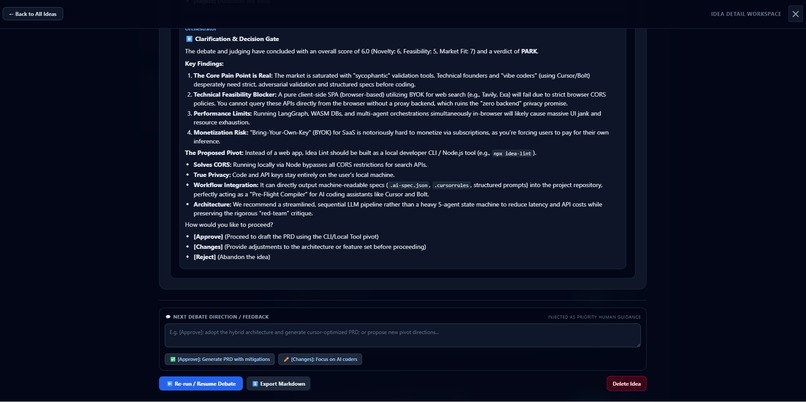Click the 'Solves CORS:' bullet
Viewport: 806px width, 402px height.
[212, 165]
